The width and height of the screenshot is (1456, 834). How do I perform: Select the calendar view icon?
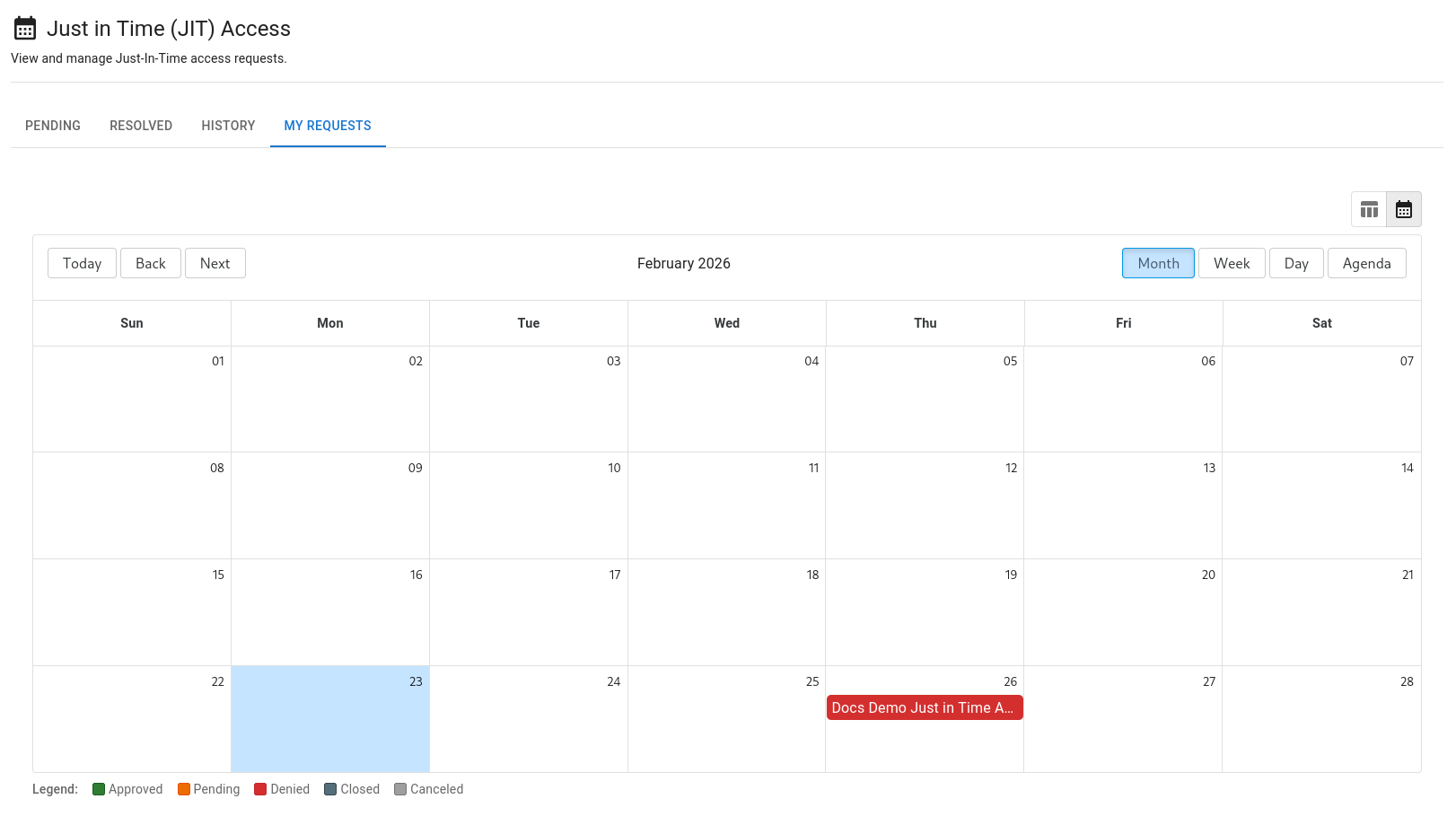click(1404, 210)
